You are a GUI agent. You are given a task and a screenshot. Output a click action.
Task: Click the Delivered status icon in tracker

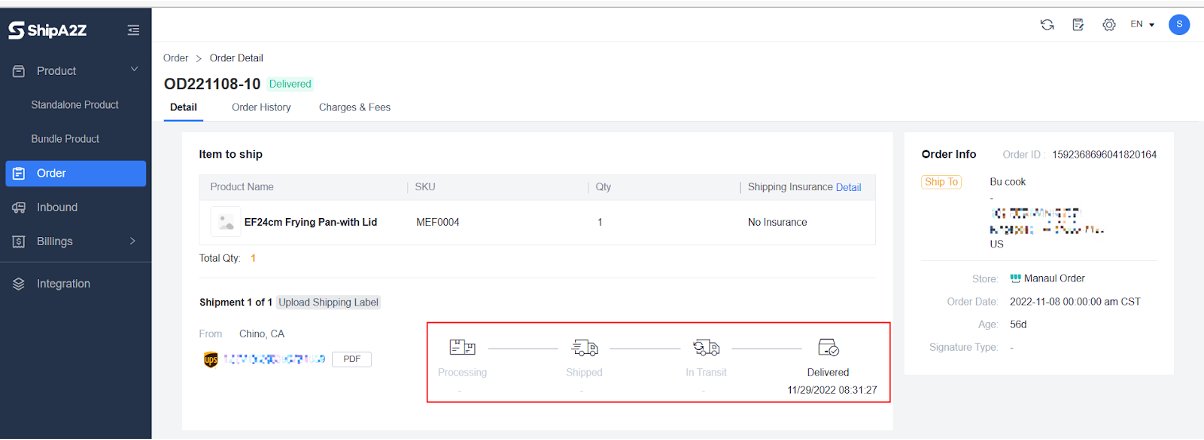coord(827,348)
